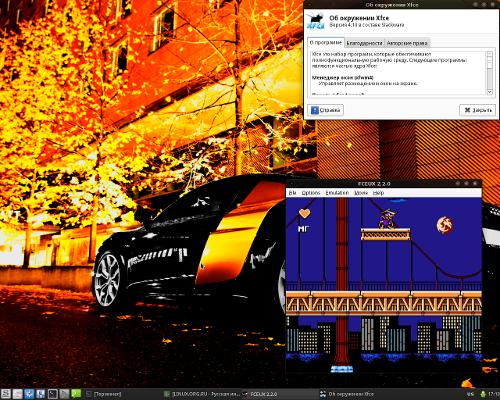The image size is (500, 400).
Task: Open the green chat bubble launcher icon
Action: (76, 394)
